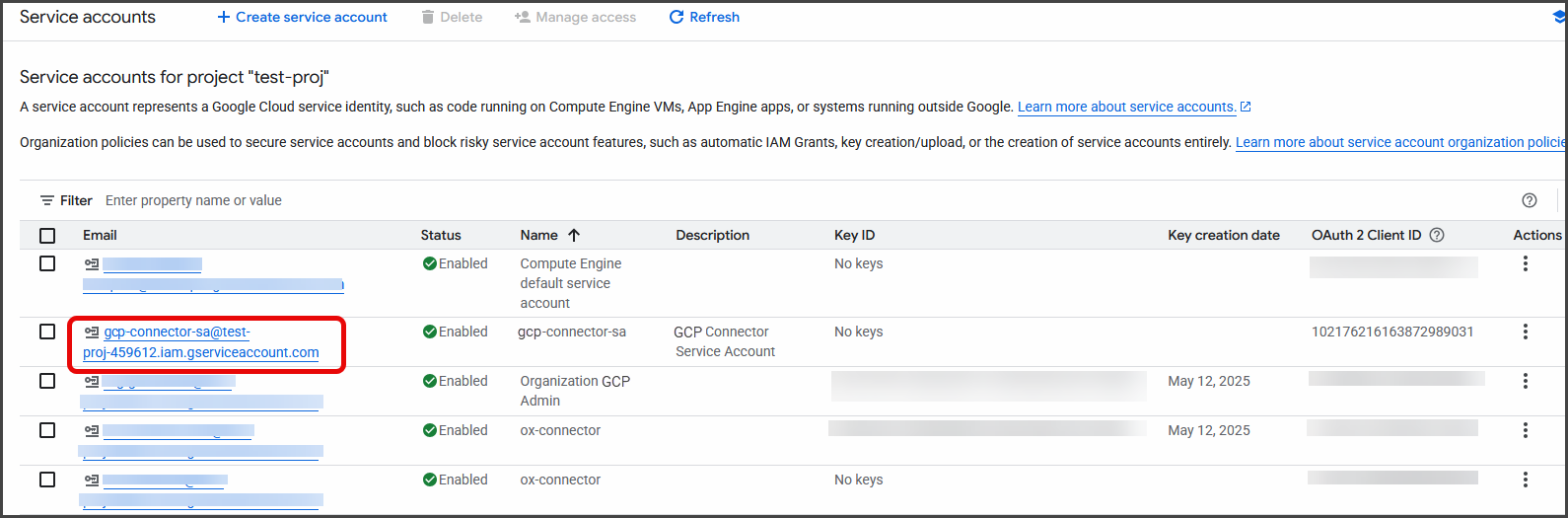This screenshot has height=518, width=1568.
Task: Click the Delete toolbar item
Action: tap(451, 17)
